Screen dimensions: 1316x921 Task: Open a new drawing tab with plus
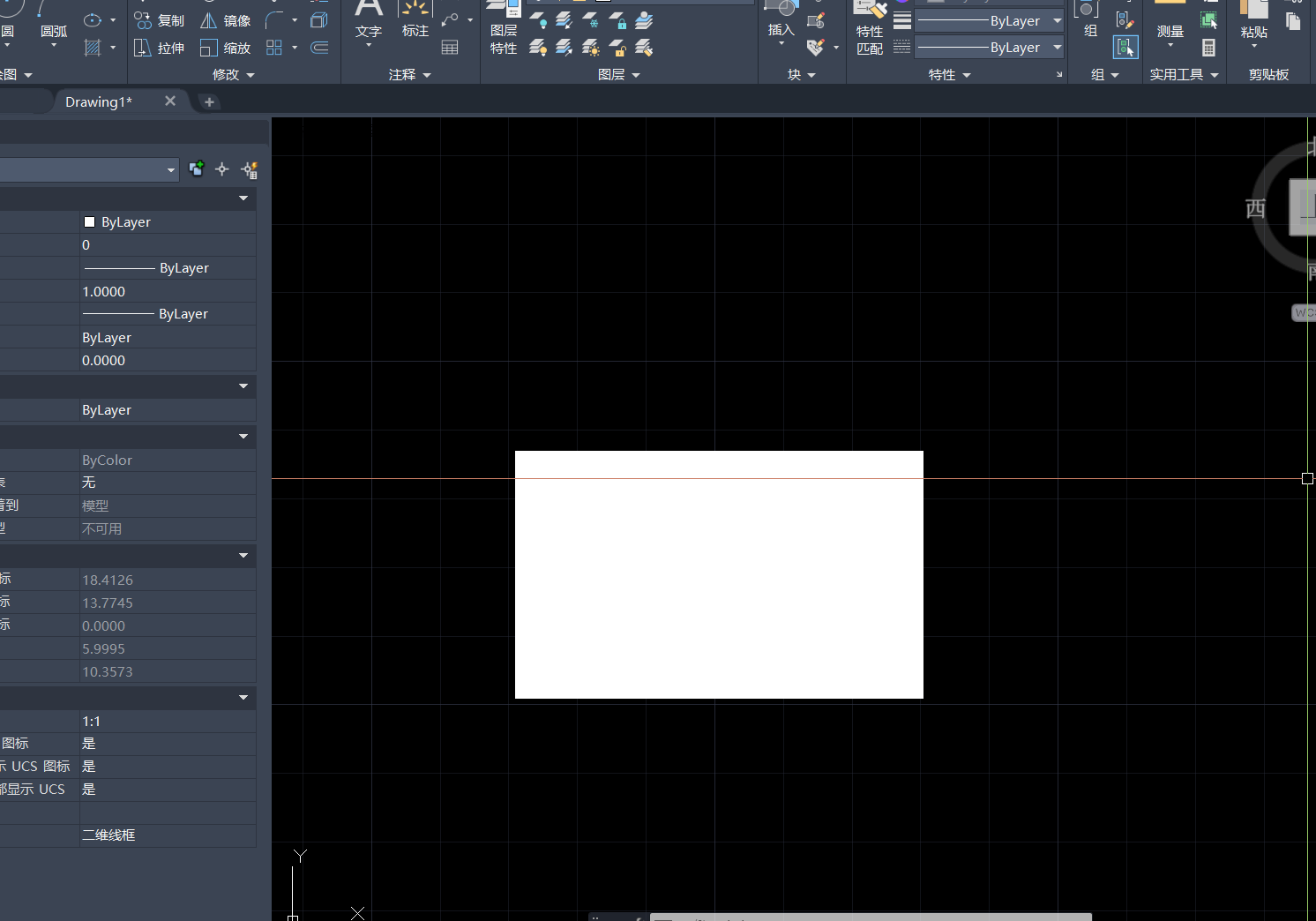(209, 102)
